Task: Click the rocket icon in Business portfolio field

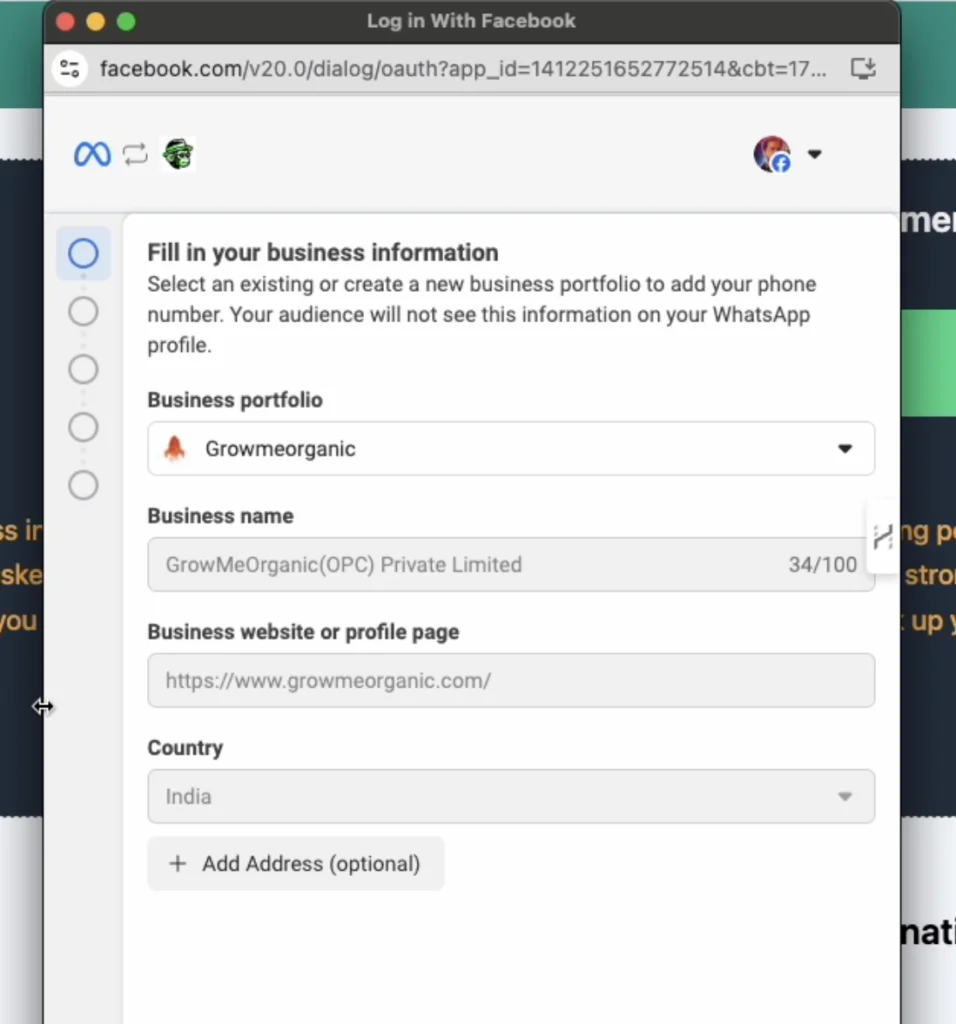Action: tap(174, 449)
